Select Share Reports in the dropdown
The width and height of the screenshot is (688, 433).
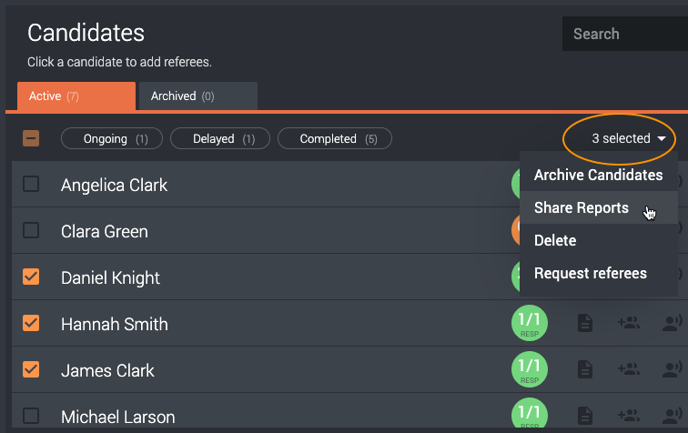(598, 208)
